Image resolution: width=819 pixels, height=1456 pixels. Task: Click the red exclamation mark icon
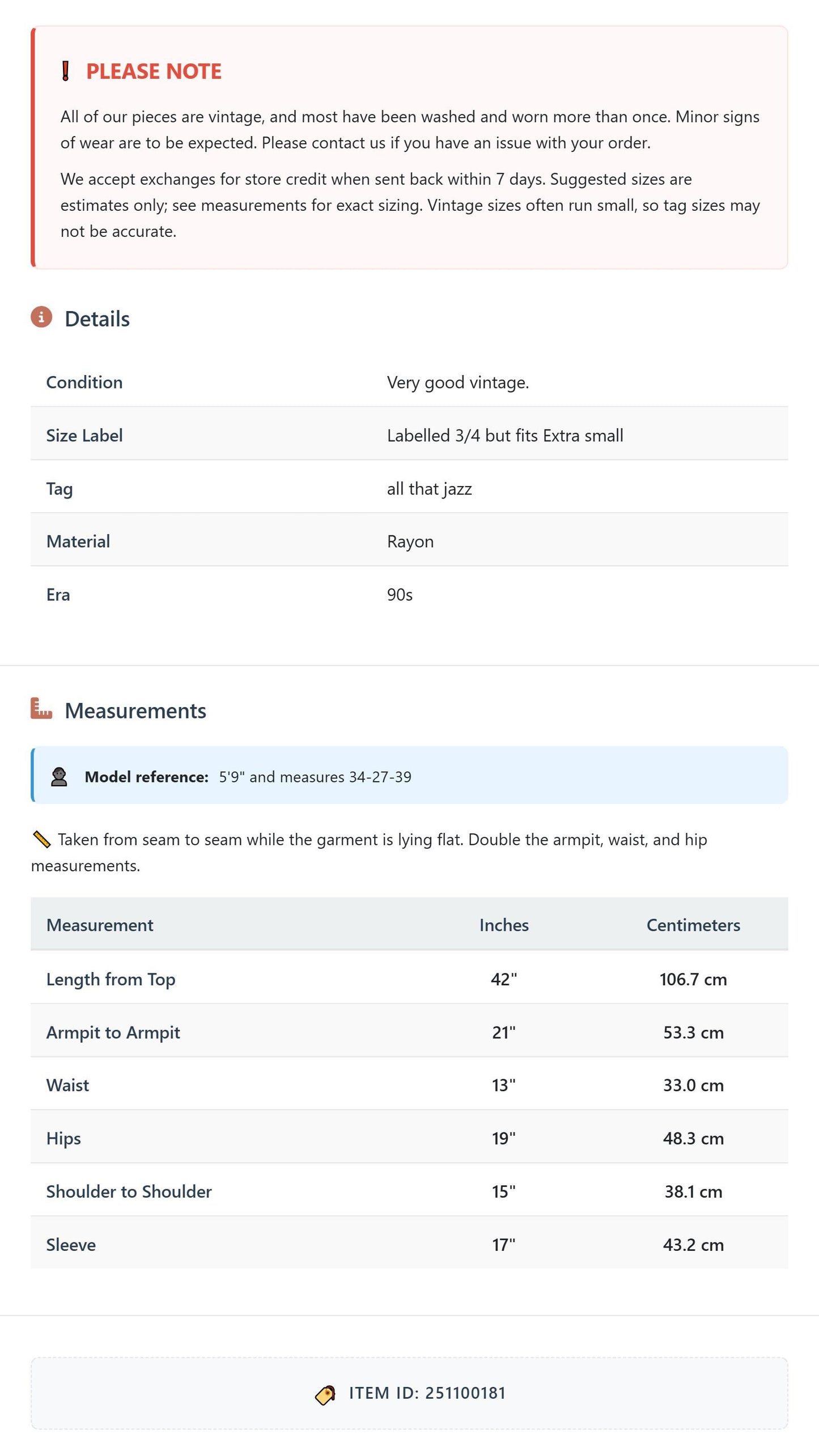pos(66,71)
